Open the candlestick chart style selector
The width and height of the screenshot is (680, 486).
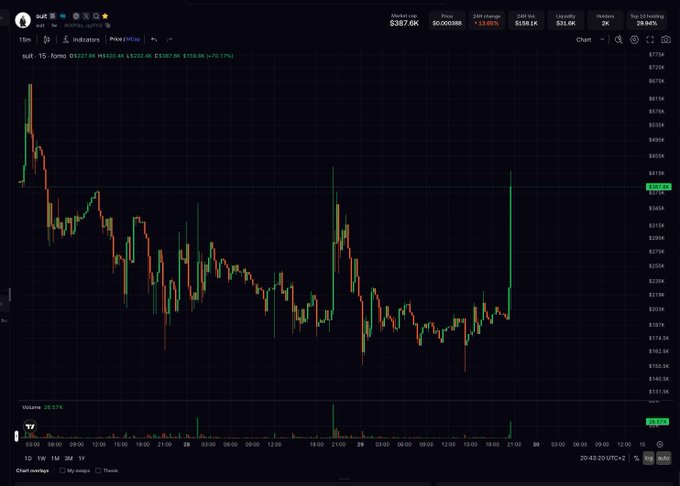46,39
